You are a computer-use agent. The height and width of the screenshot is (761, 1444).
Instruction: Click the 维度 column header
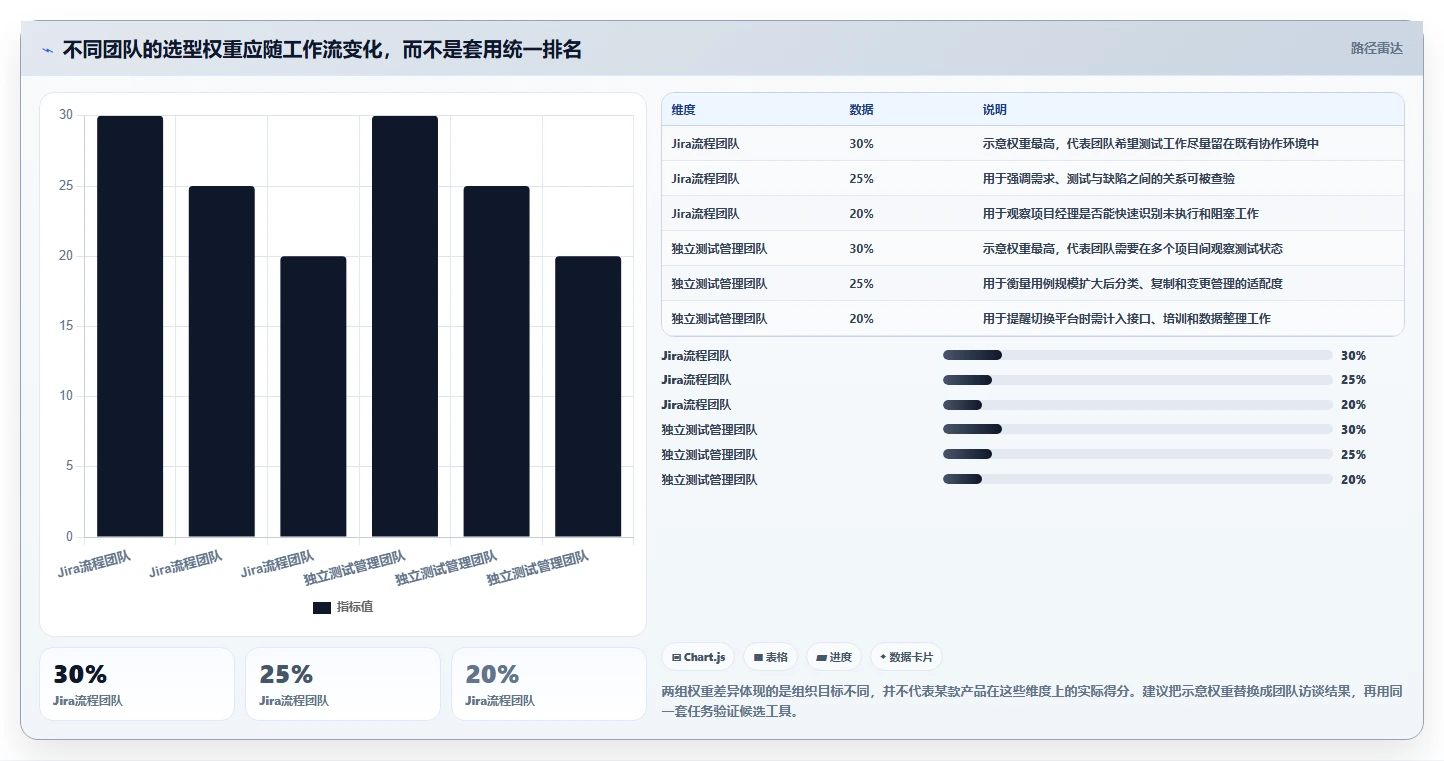[x=684, y=110]
